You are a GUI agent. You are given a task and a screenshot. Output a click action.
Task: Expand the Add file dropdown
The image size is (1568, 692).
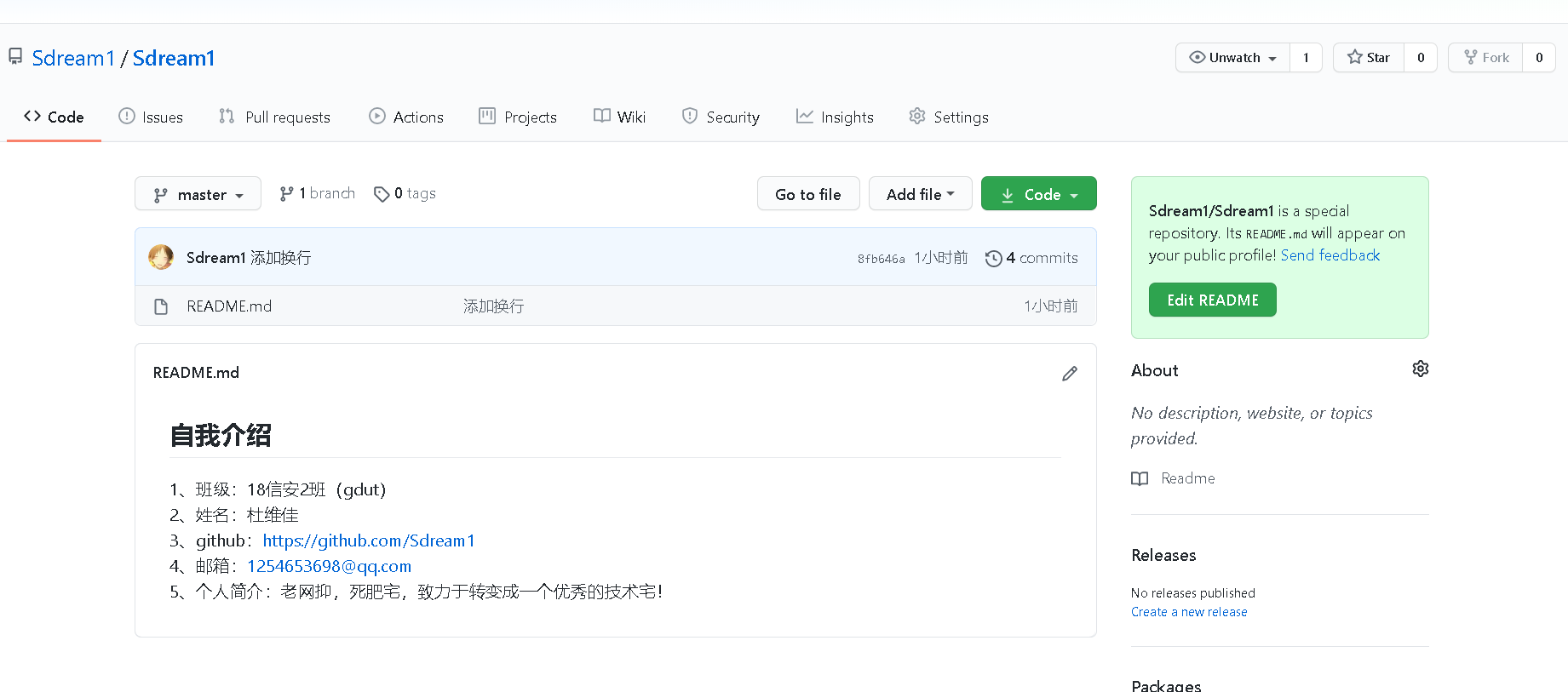[920, 194]
